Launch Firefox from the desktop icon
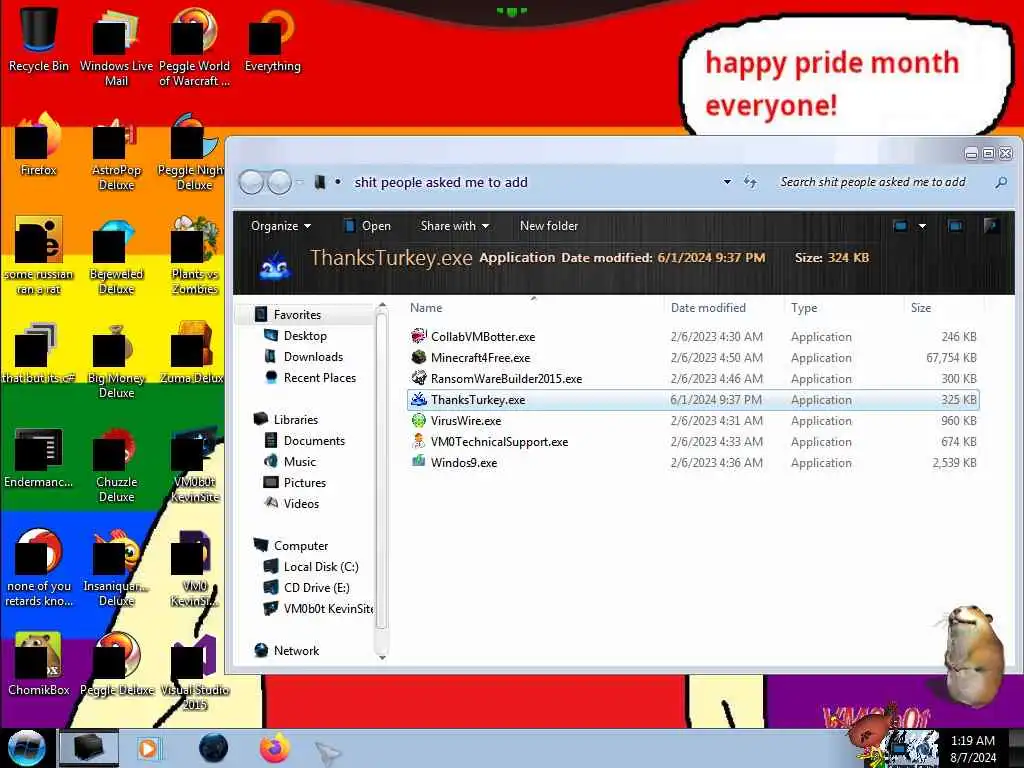 (x=39, y=145)
